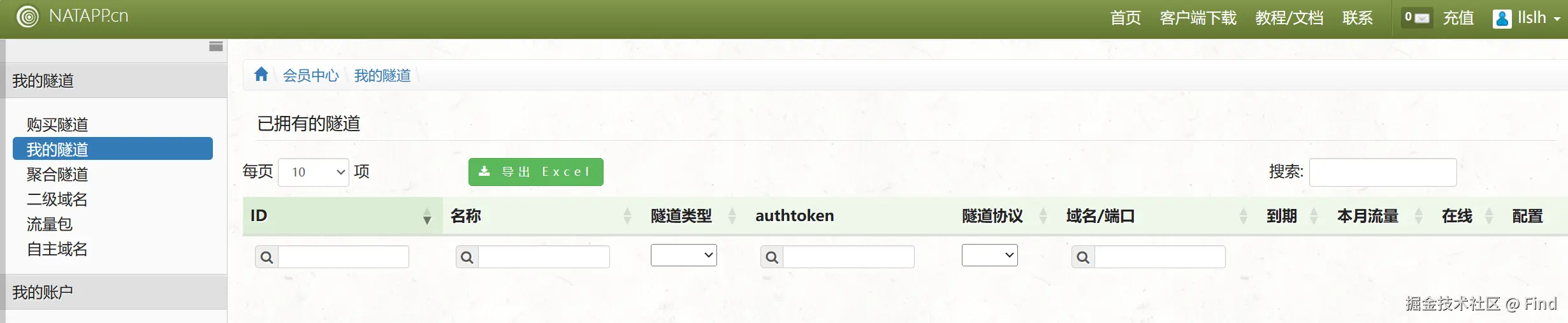1568x323 pixels.
Task: Open 客户端下载 in the top navigation
Action: coord(1198,18)
